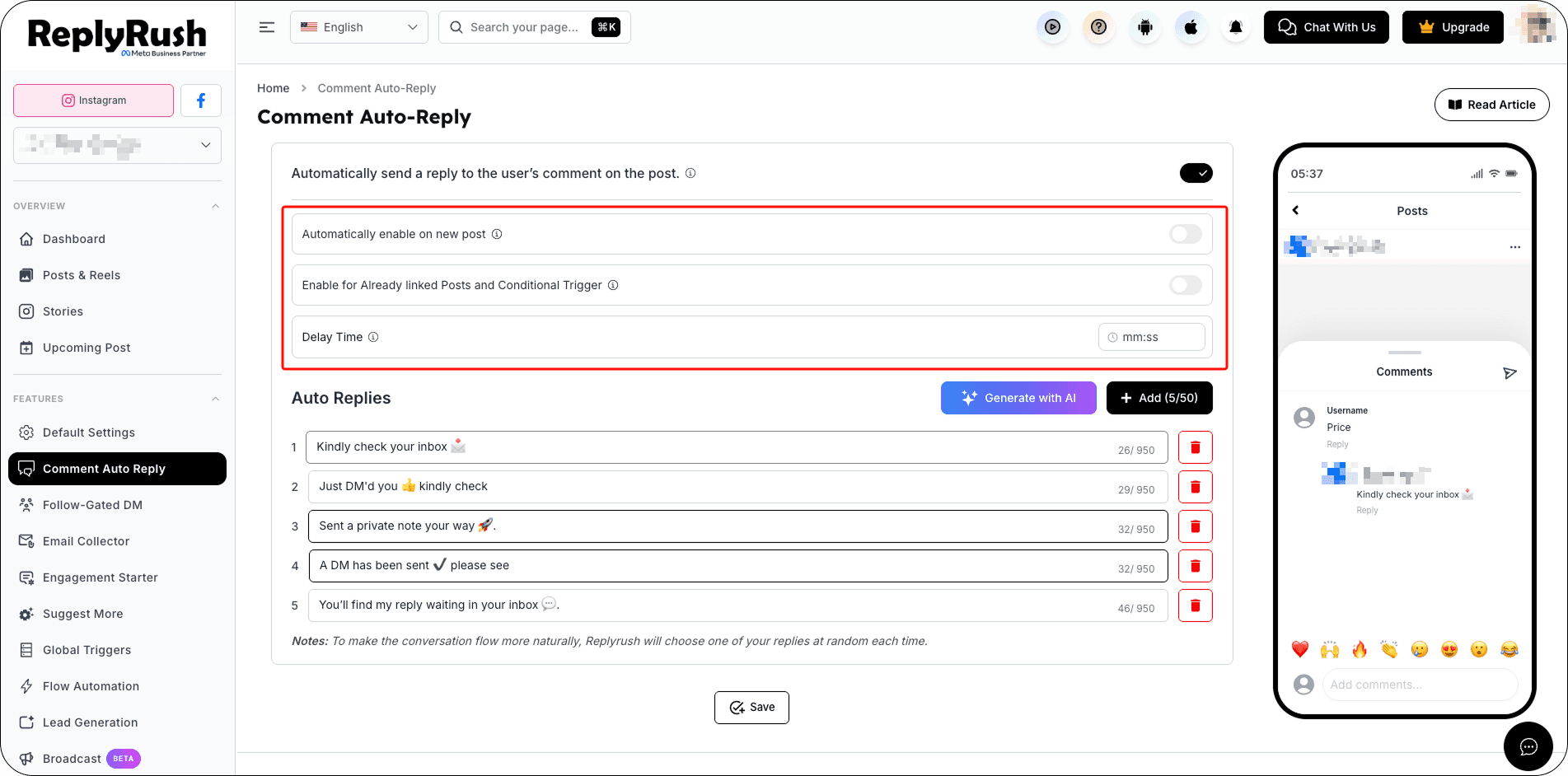Screen dimensions: 1568x776
Task: Click the Home breadcrumb link
Action: tap(274, 88)
